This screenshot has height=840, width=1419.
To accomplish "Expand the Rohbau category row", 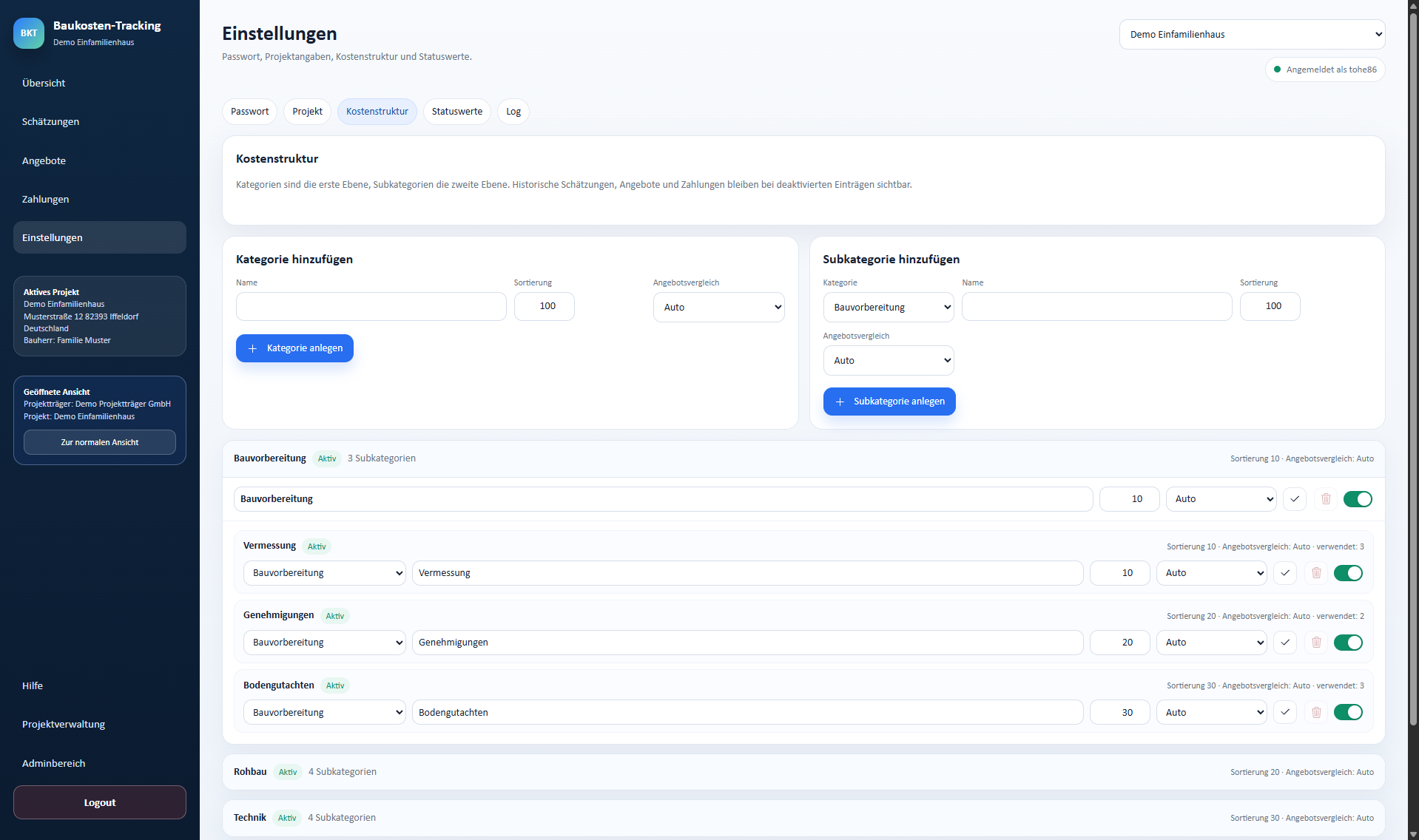I will pyautogui.click(x=803, y=772).
